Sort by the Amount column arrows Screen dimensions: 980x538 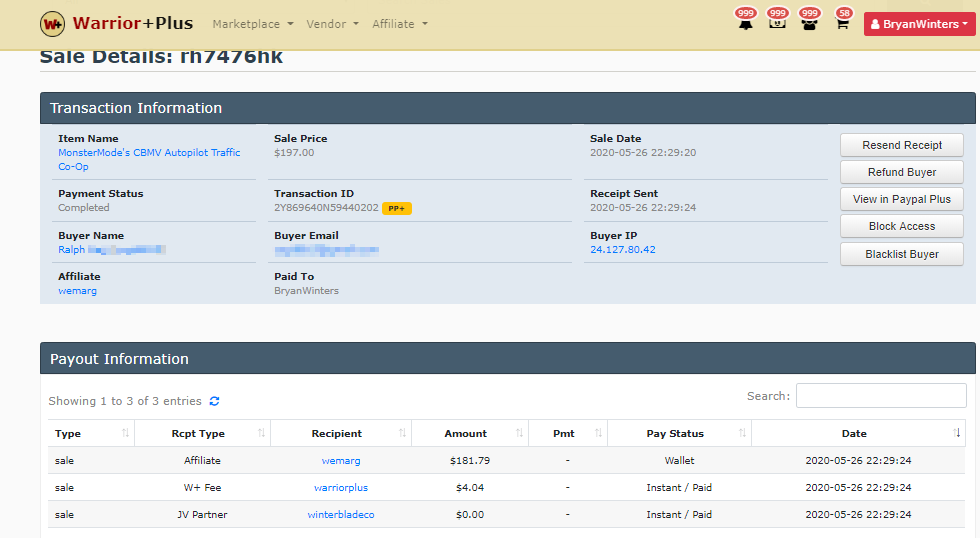pos(519,433)
